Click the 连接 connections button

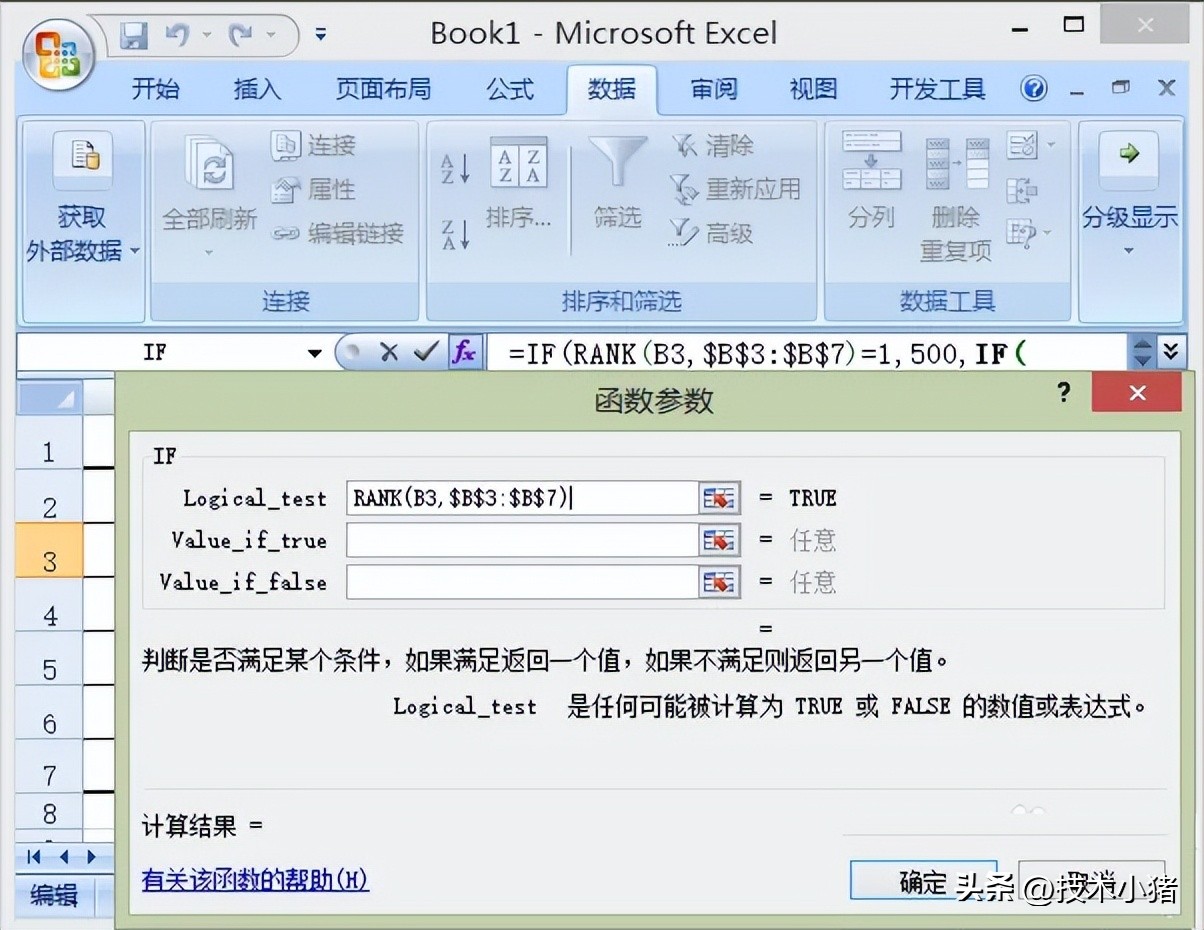pos(314,146)
